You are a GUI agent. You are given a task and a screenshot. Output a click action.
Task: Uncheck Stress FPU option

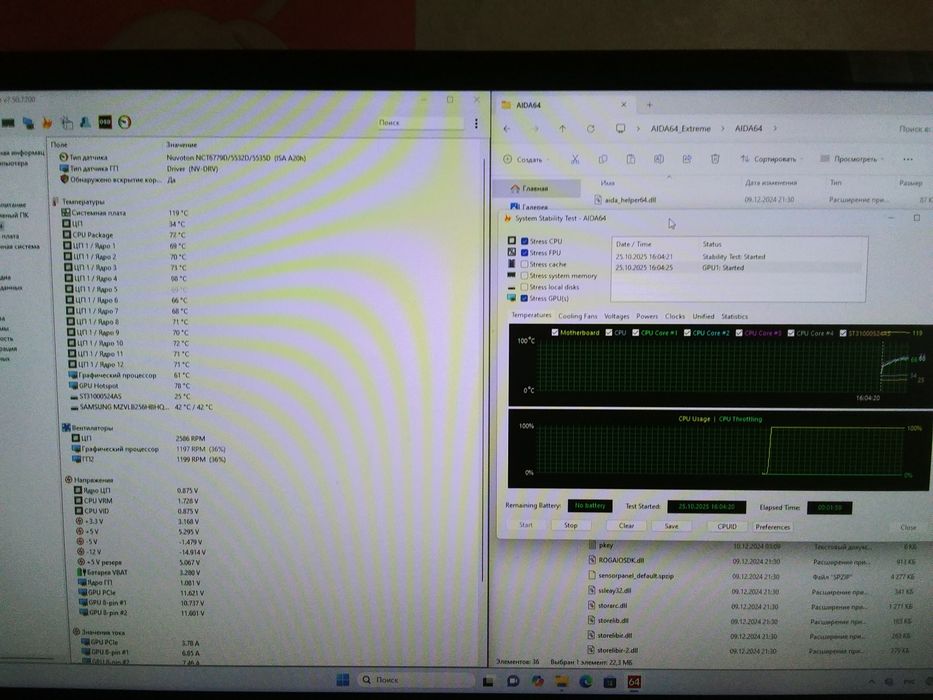click(524, 252)
